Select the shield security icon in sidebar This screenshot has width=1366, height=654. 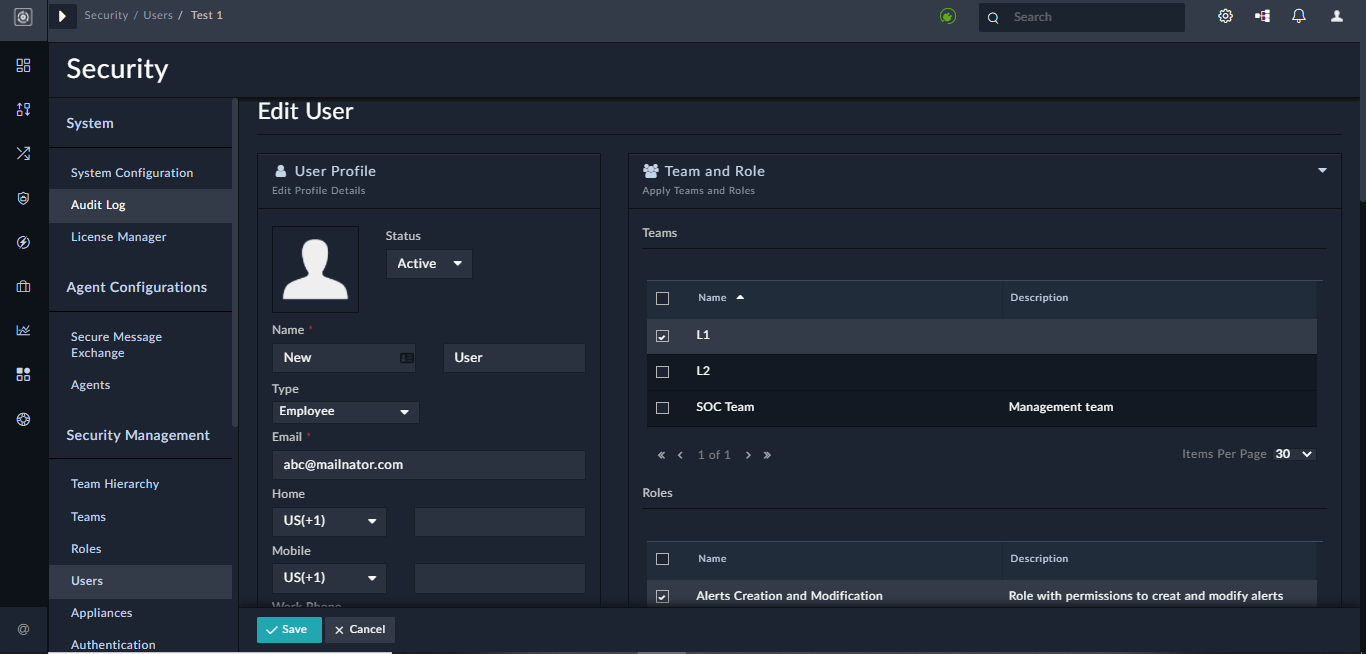23,198
